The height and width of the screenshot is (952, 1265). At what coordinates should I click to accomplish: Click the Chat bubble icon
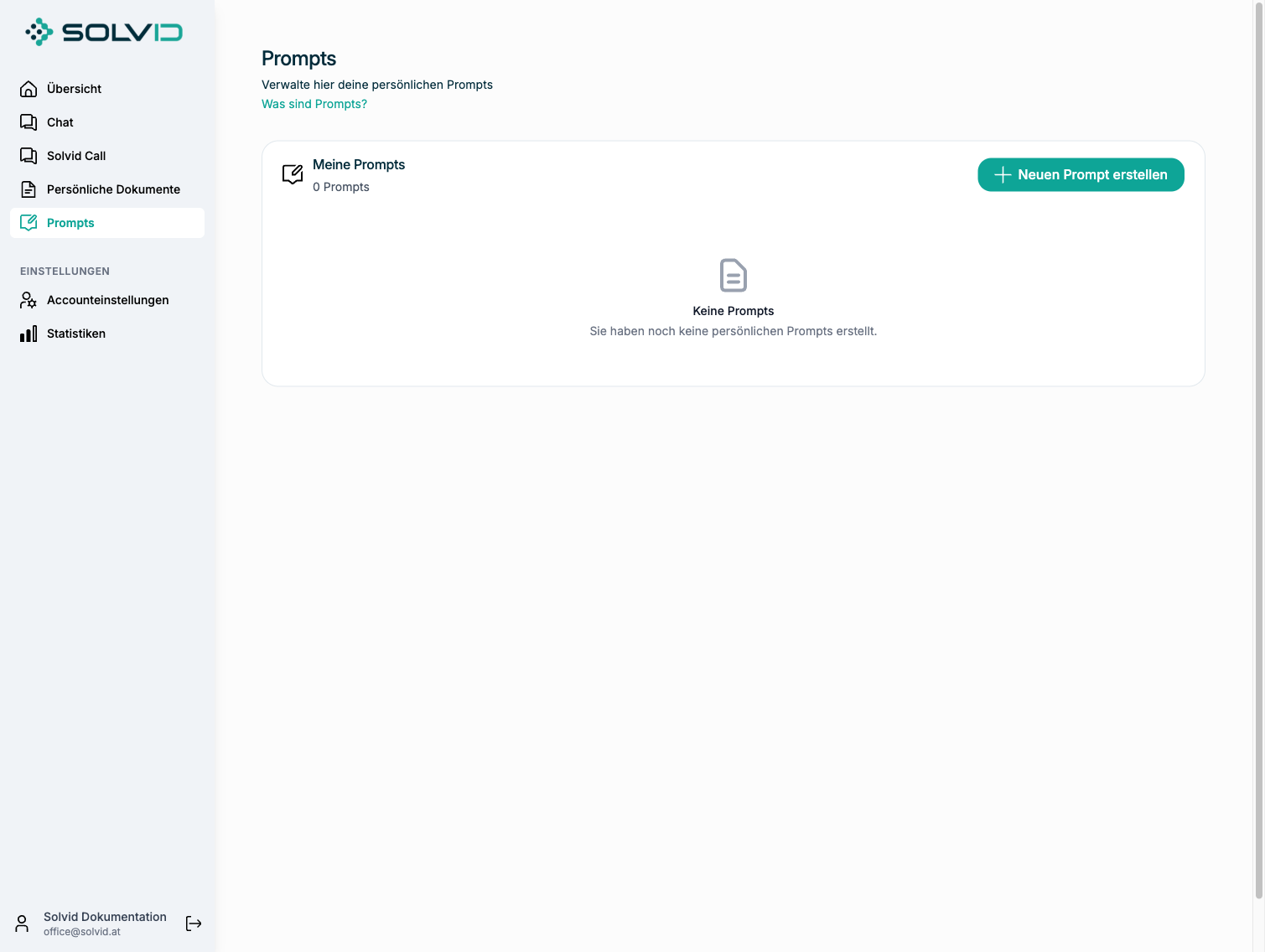pyautogui.click(x=29, y=122)
